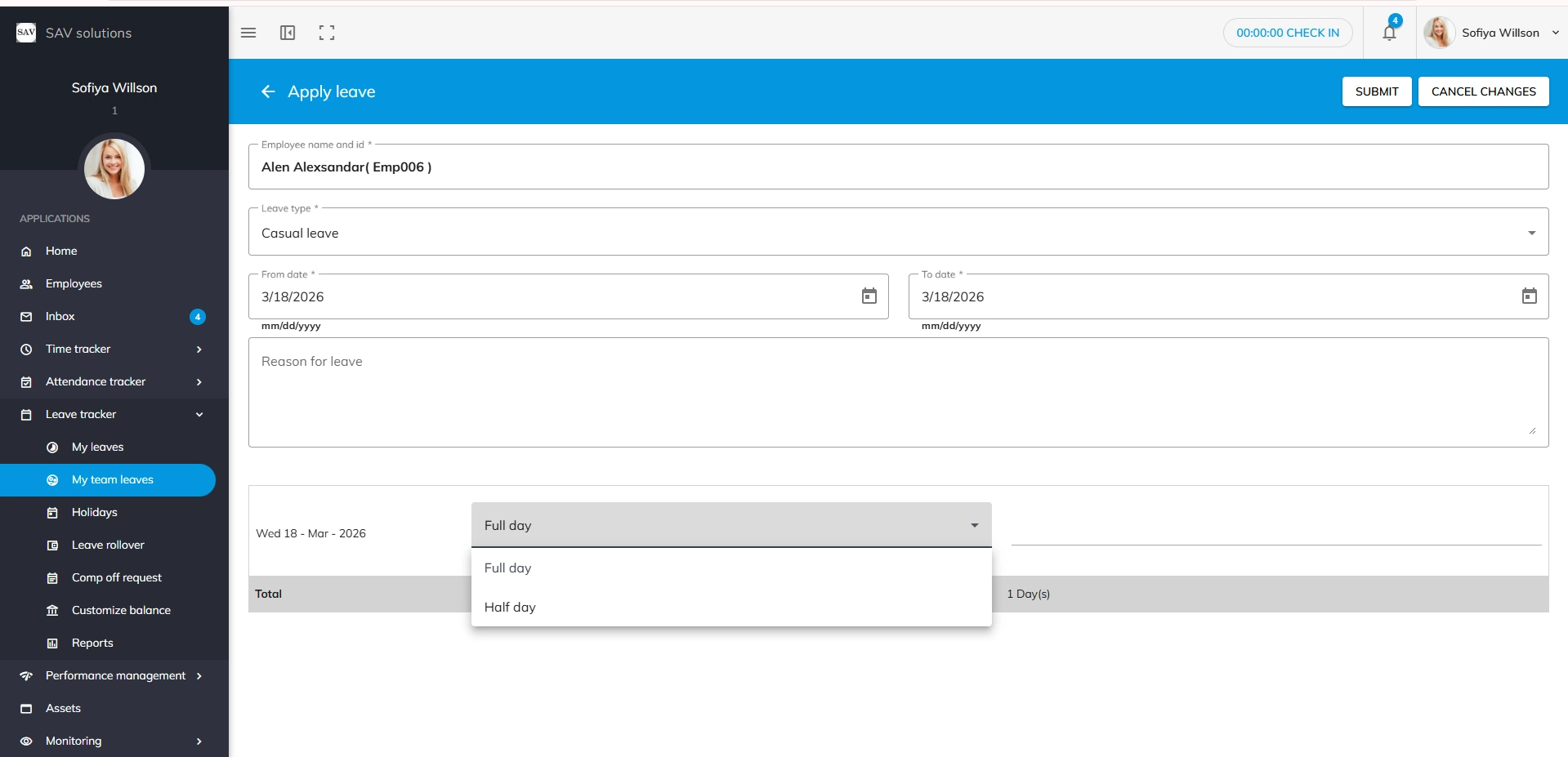This screenshot has height=757, width=1568.
Task: Open Comp off request in sidebar
Action: 117,577
